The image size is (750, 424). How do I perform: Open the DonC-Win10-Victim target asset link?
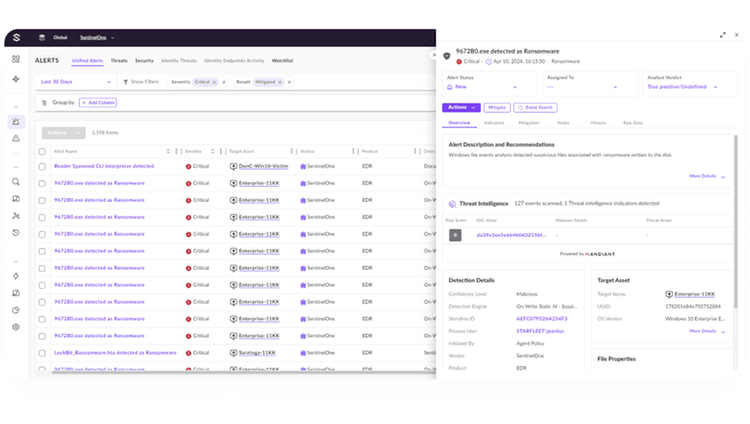[x=263, y=166]
